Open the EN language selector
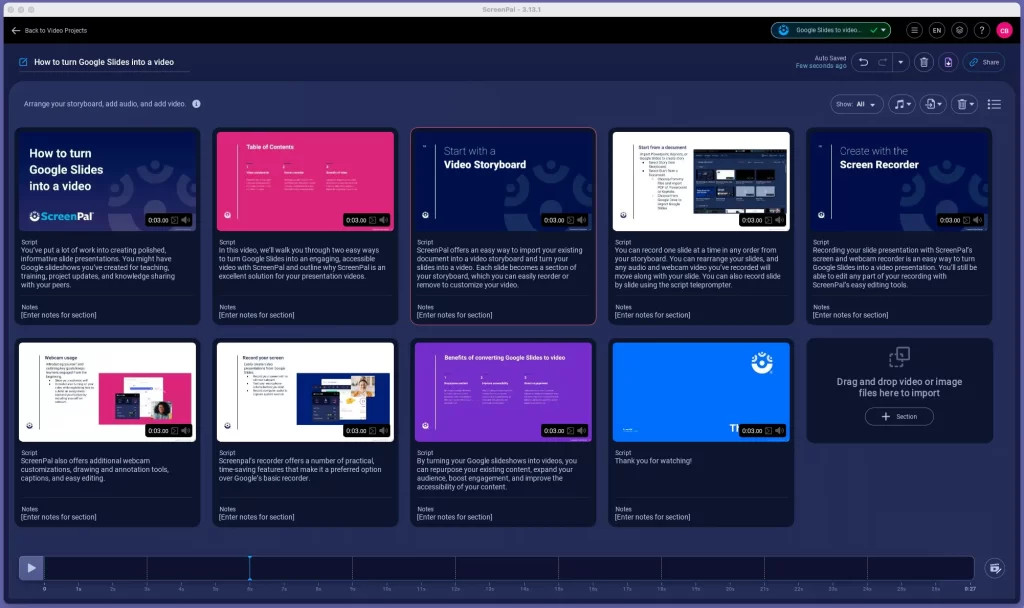 point(936,30)
